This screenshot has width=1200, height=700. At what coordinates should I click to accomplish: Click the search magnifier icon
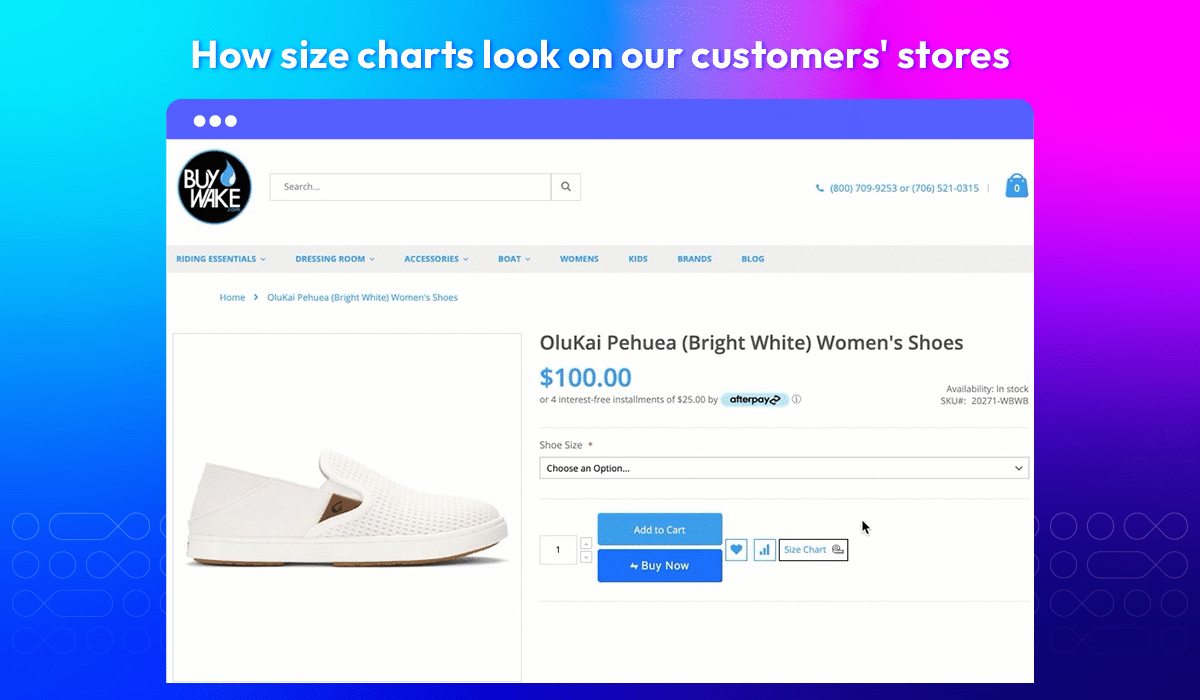point(566,187)
